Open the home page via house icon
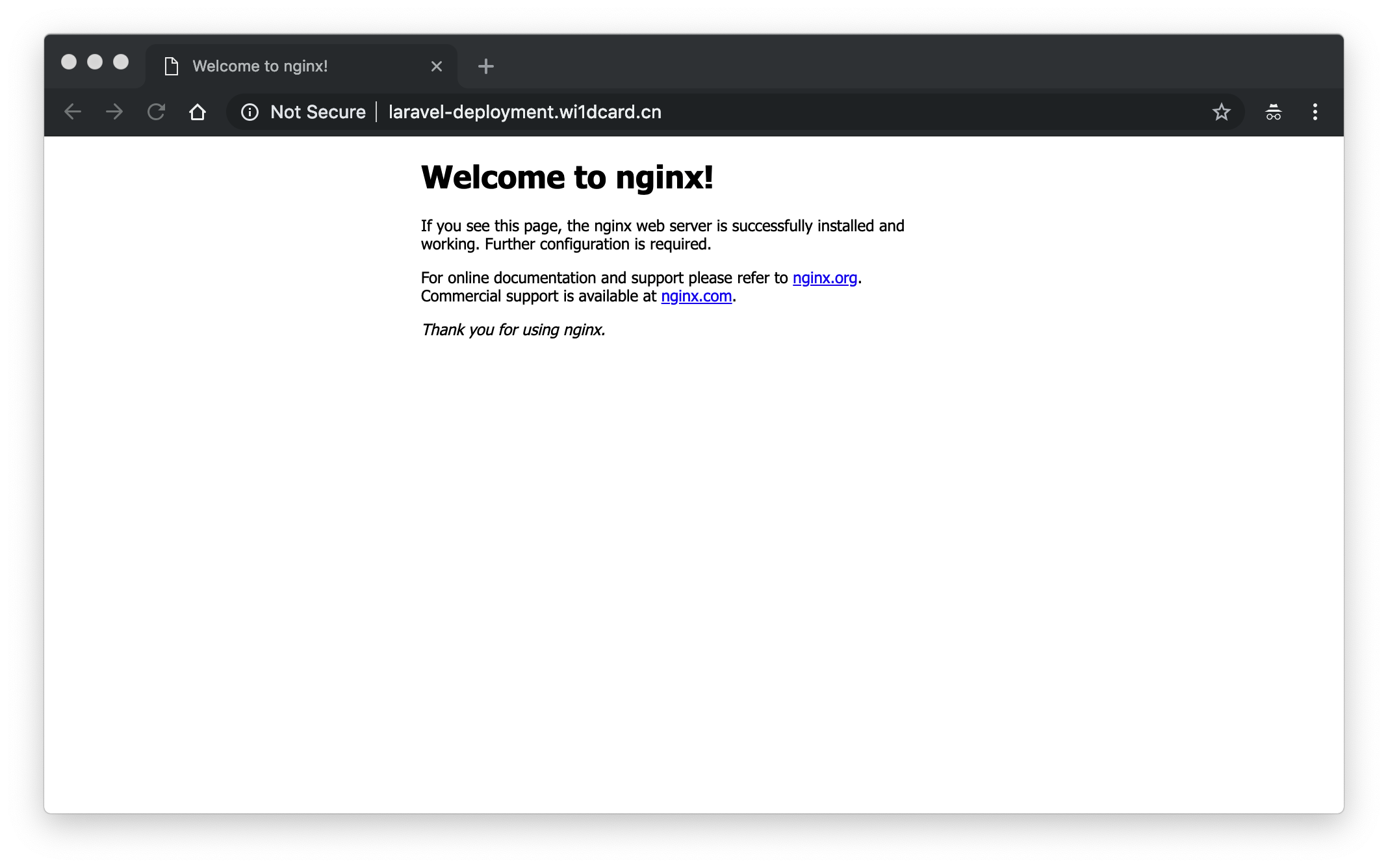1388x868 pixels. coord(198,112)
